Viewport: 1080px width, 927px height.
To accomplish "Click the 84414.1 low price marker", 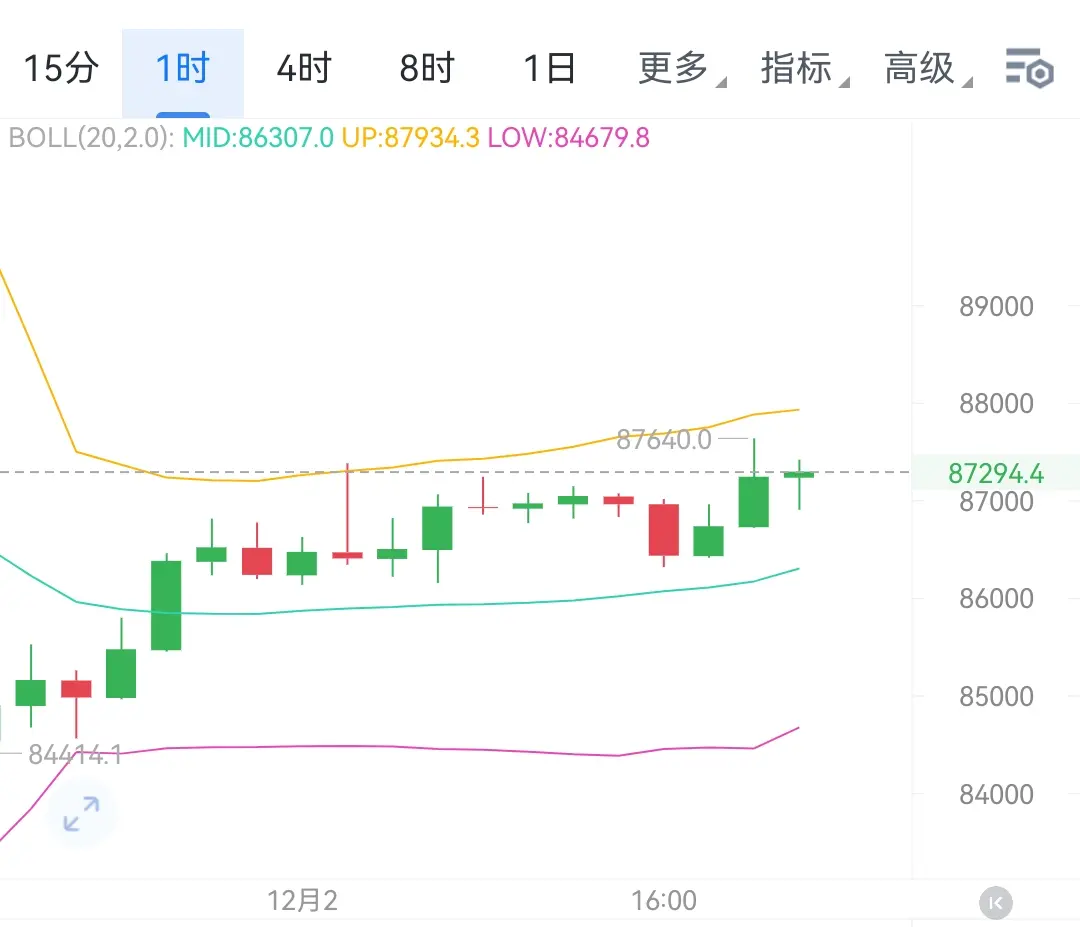I will coord(75,755).
